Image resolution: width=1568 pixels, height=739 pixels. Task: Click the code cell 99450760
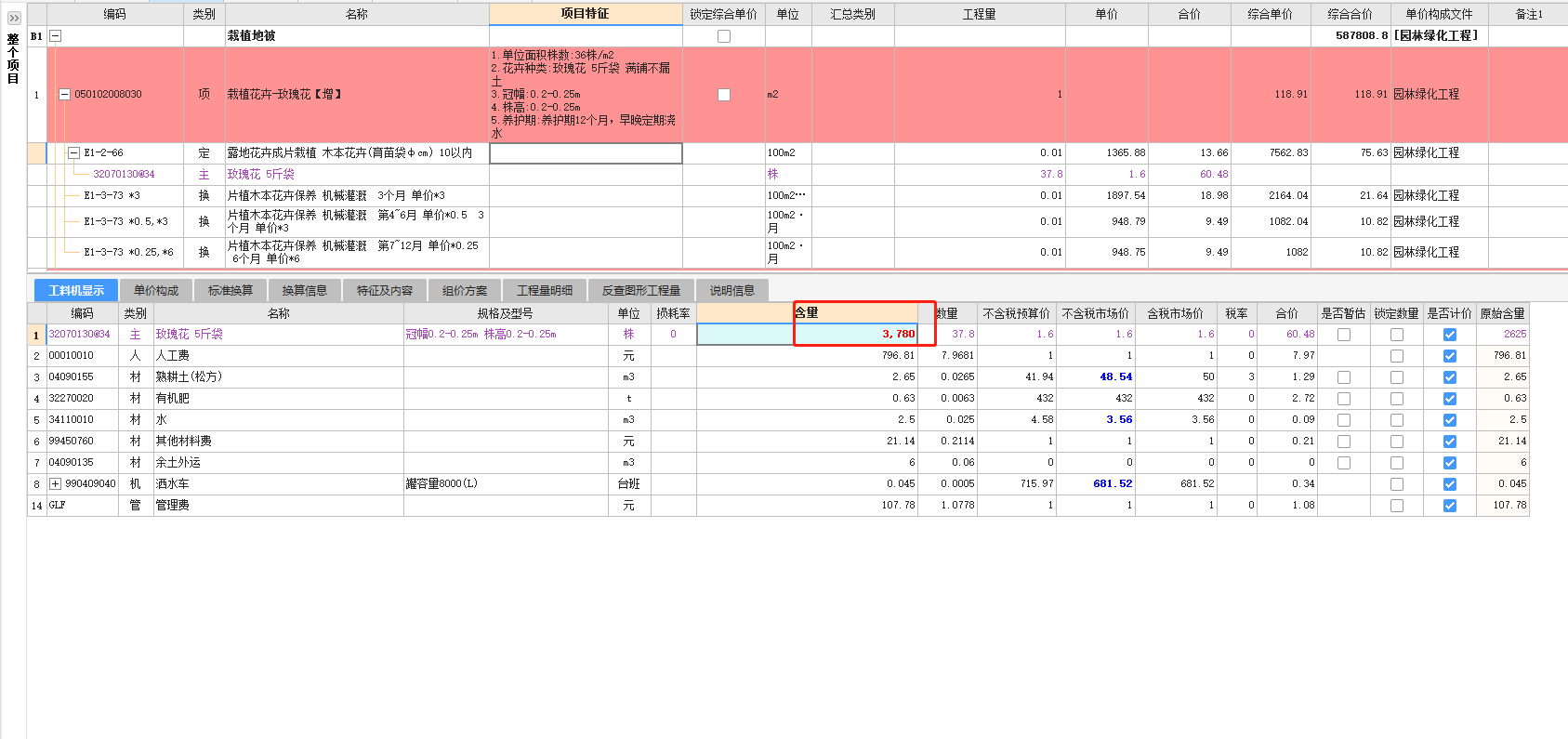click(82, 442)
